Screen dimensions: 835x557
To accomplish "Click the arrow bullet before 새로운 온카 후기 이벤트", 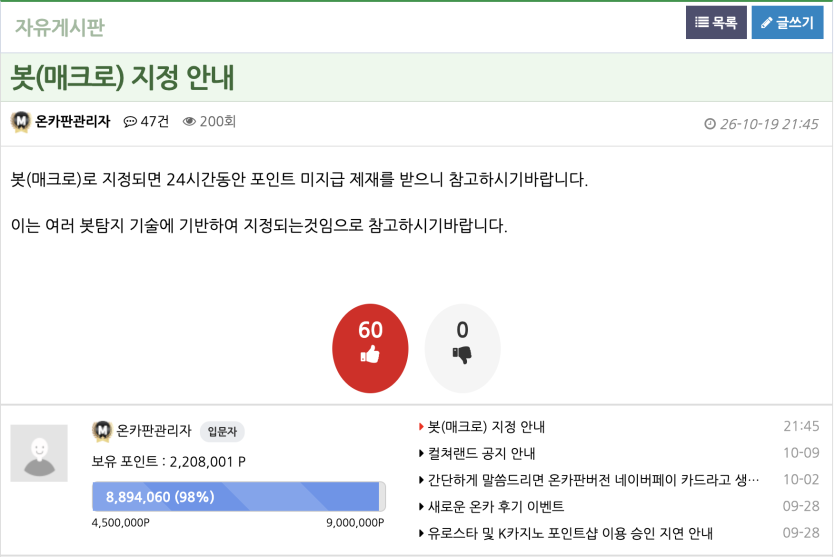I will (421, 506).
